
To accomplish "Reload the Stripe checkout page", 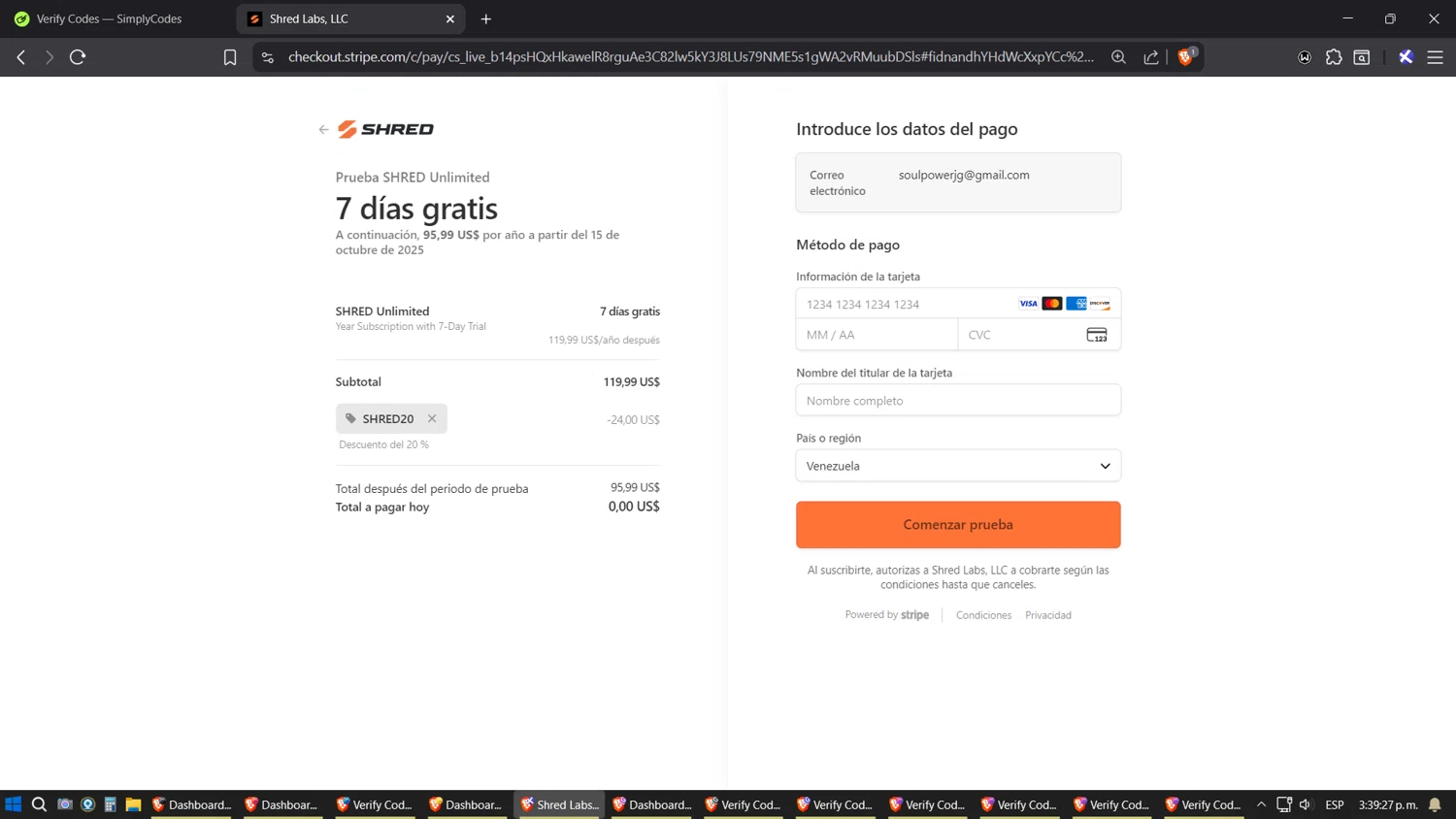I will [x=78, y=57].
